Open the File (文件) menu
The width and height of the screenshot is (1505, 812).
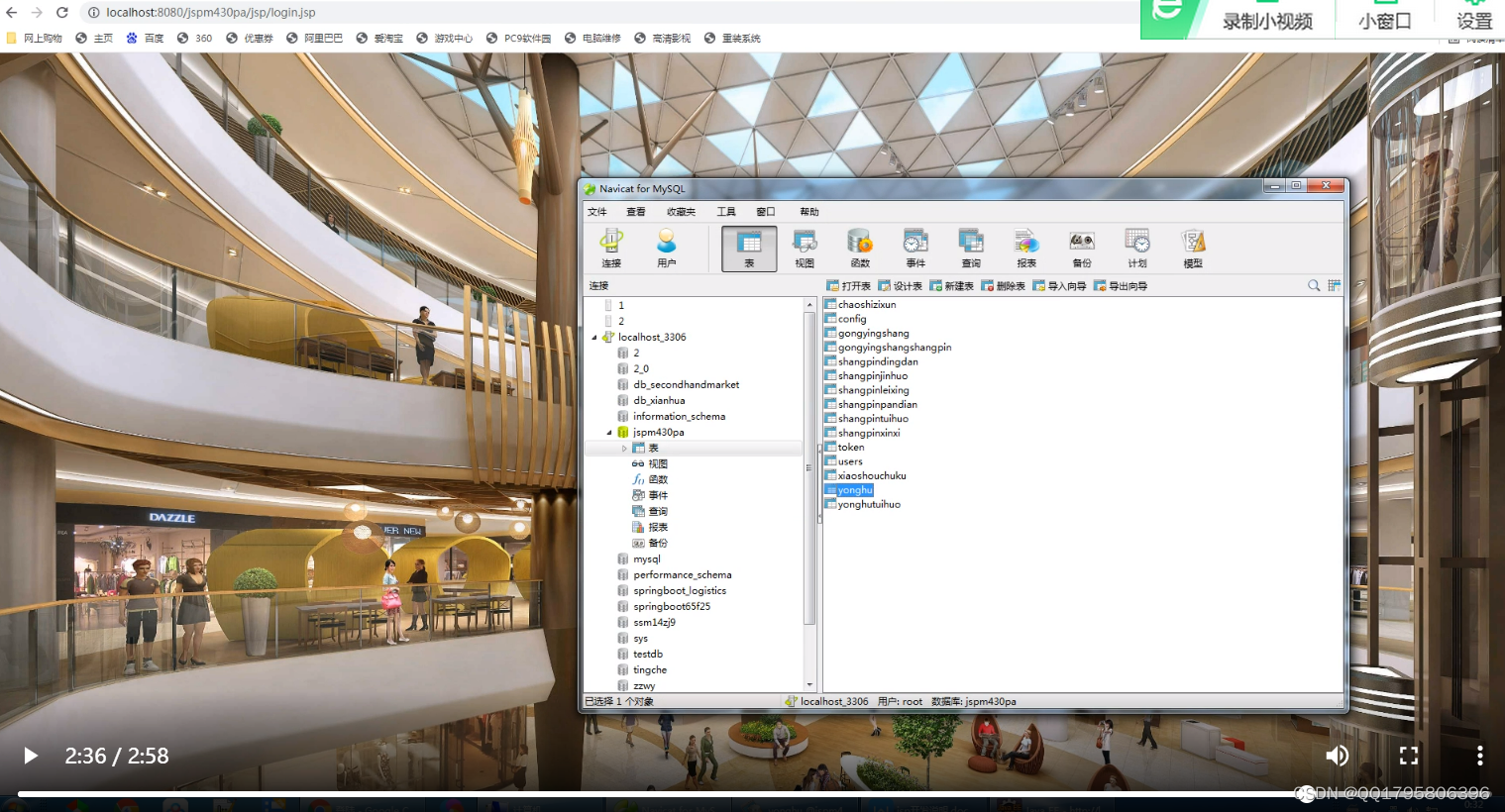pyautogui.click(x=597, y=212)
